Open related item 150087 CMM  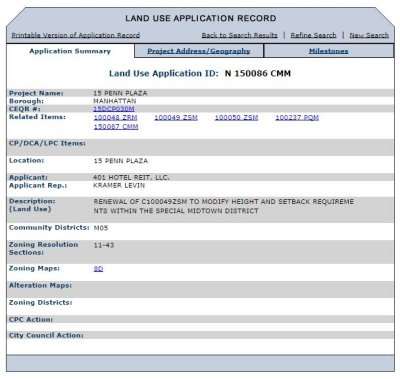[x=116, y=126]
